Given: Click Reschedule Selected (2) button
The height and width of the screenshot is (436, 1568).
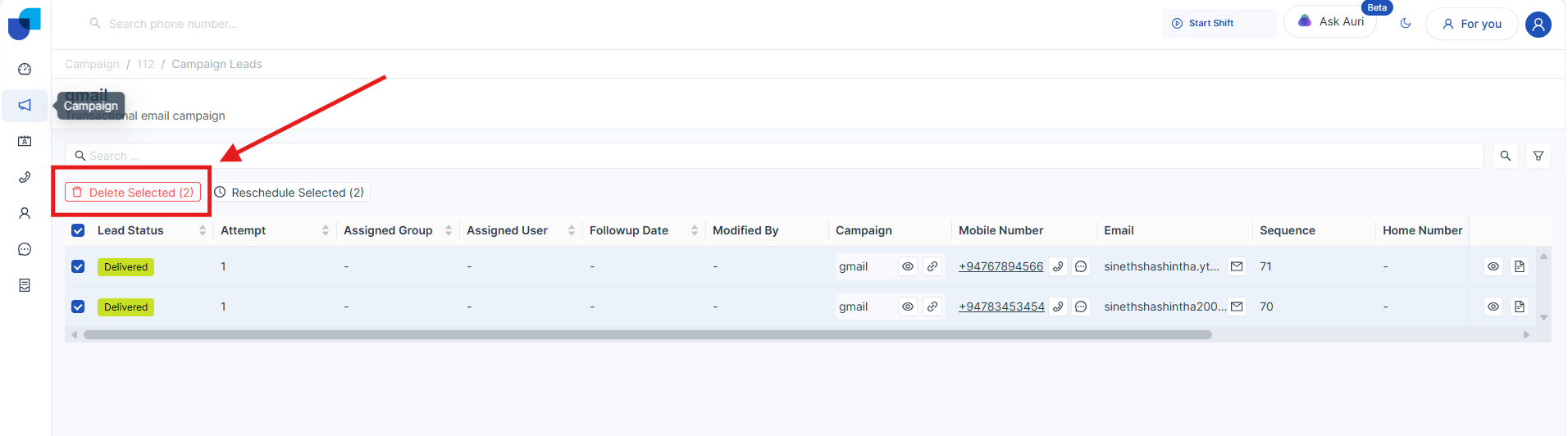Looking at the screenshot, I should click(289, 193).
